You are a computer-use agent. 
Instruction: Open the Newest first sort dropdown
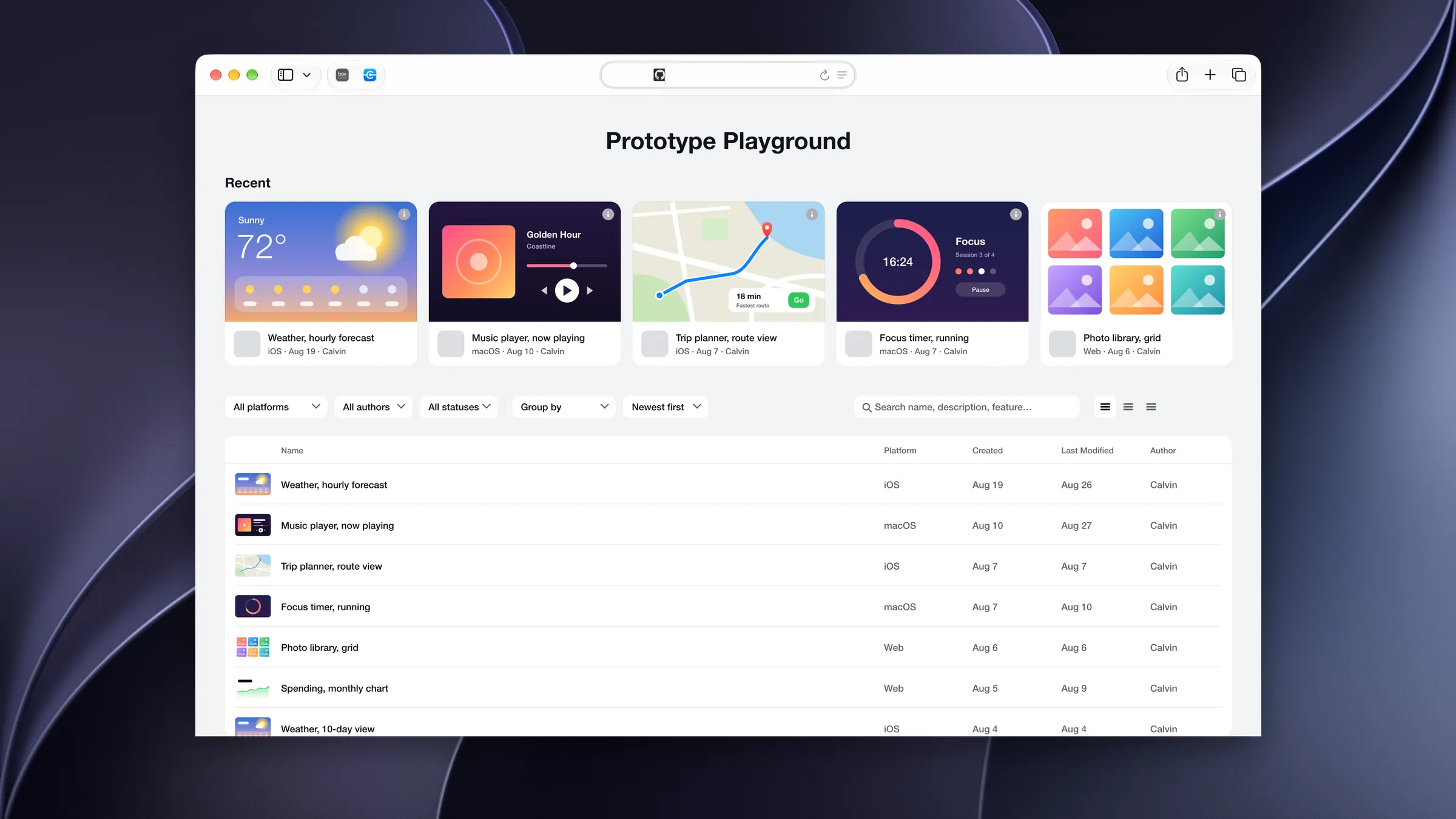(x=666, y=407)
